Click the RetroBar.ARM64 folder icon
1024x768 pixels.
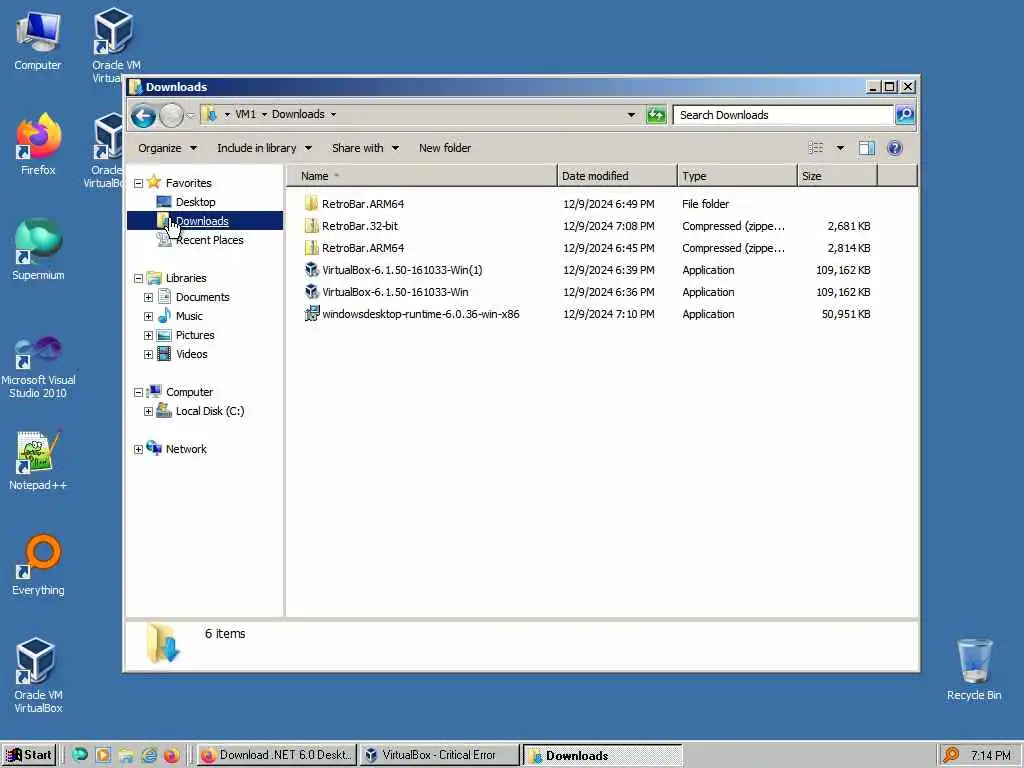312,204
